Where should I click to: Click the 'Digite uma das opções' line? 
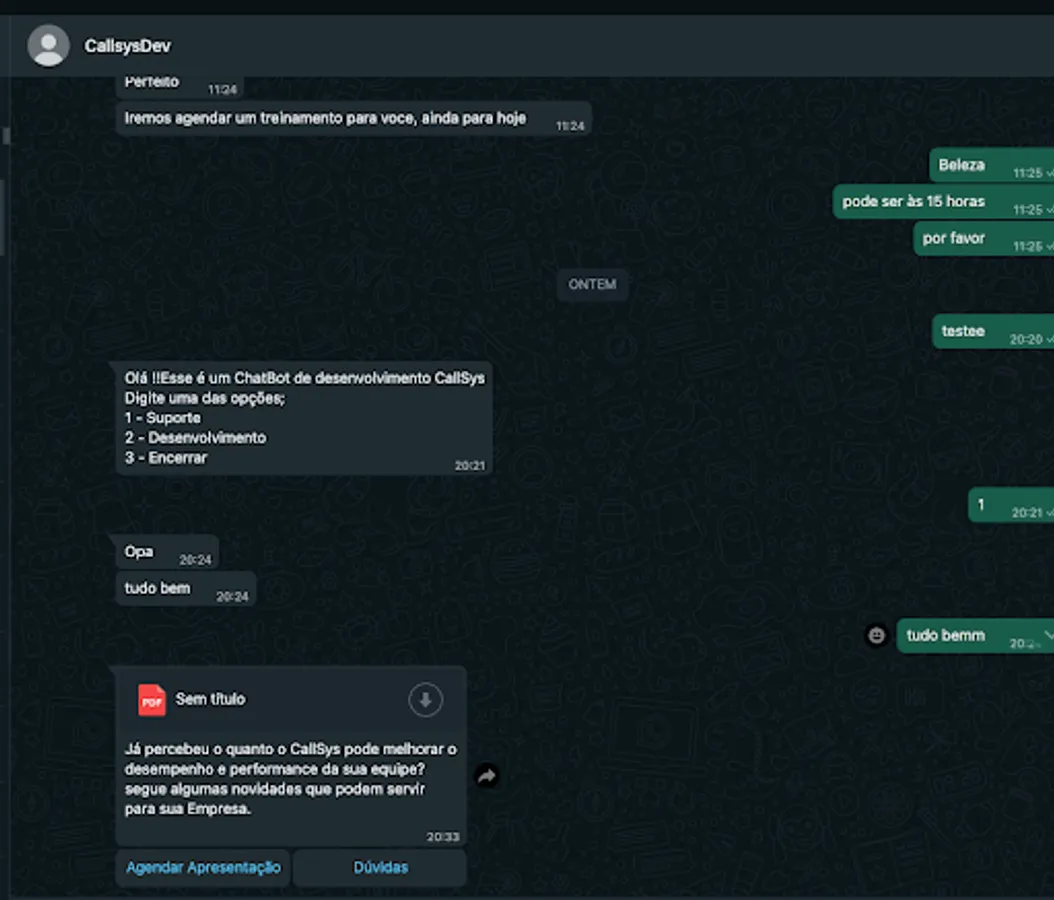pyautogui.click(x=204, y=398)
